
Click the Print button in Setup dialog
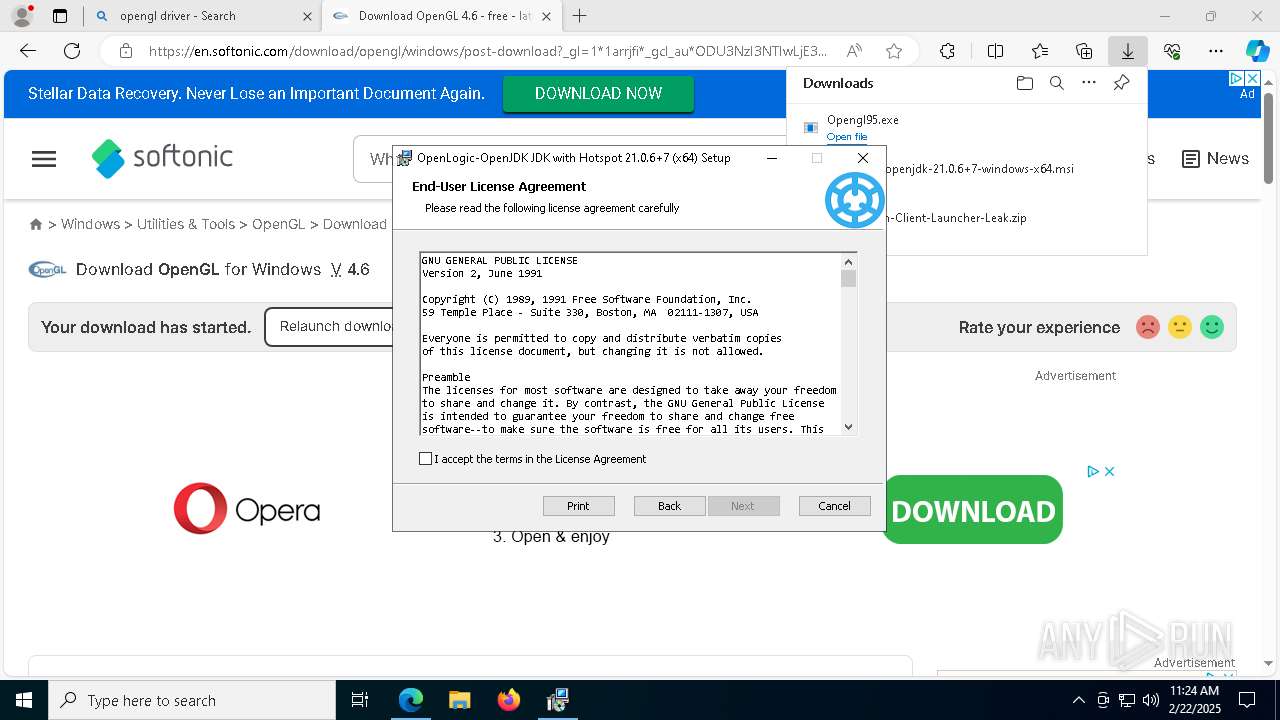[x=578, y=506]
